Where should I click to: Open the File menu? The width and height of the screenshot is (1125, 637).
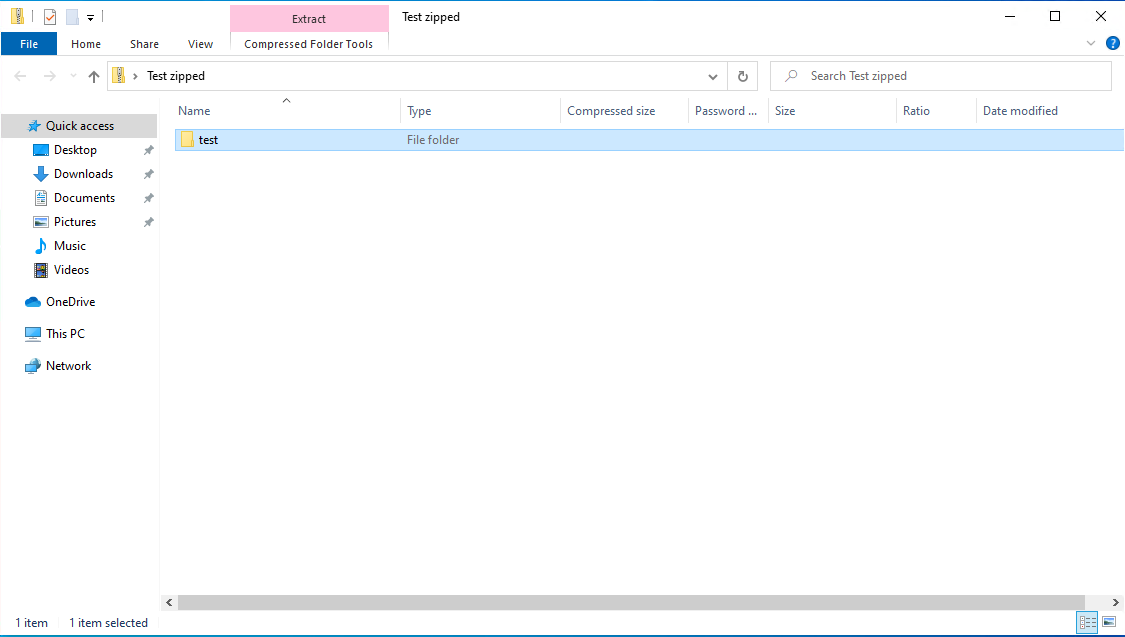(x=29, y=43)
